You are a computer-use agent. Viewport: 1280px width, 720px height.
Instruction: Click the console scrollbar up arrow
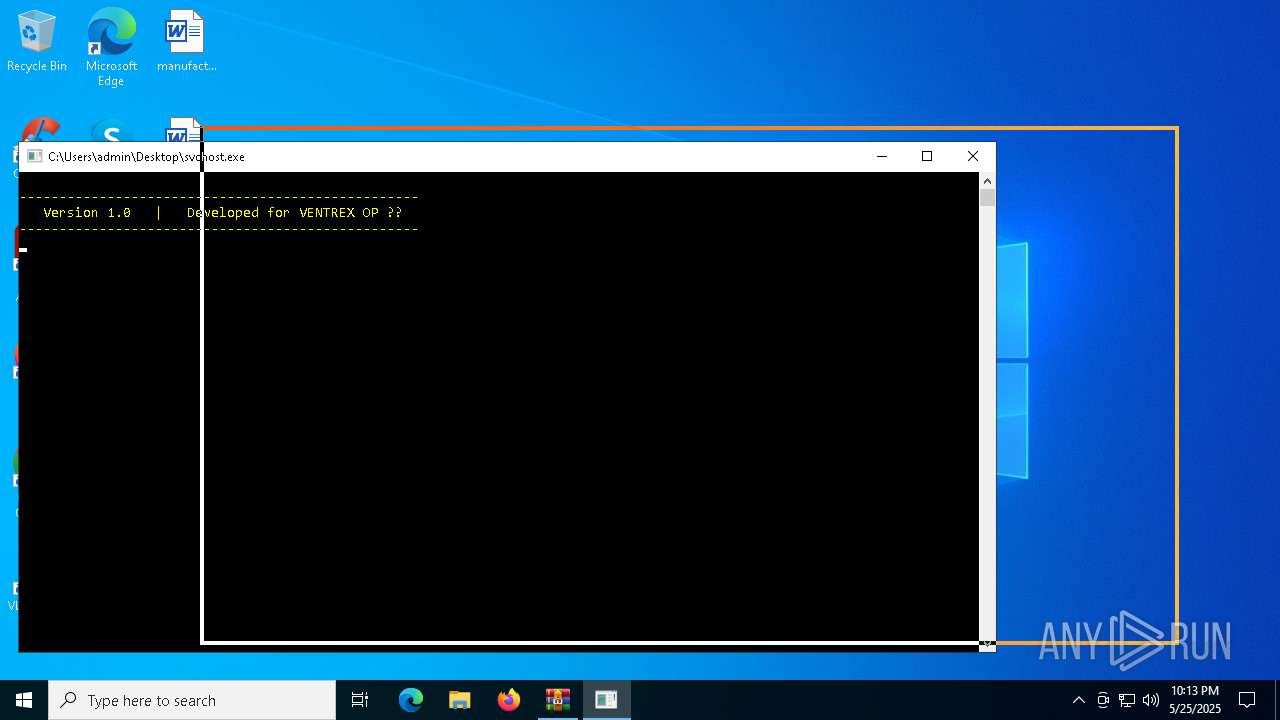coord(987,181)
